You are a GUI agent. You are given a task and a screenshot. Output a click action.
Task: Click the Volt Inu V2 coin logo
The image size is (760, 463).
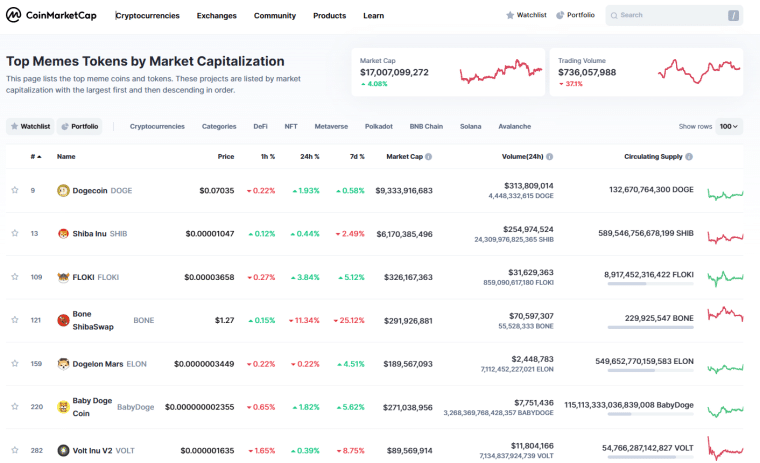pyautogui.click(x=63, y=450)
